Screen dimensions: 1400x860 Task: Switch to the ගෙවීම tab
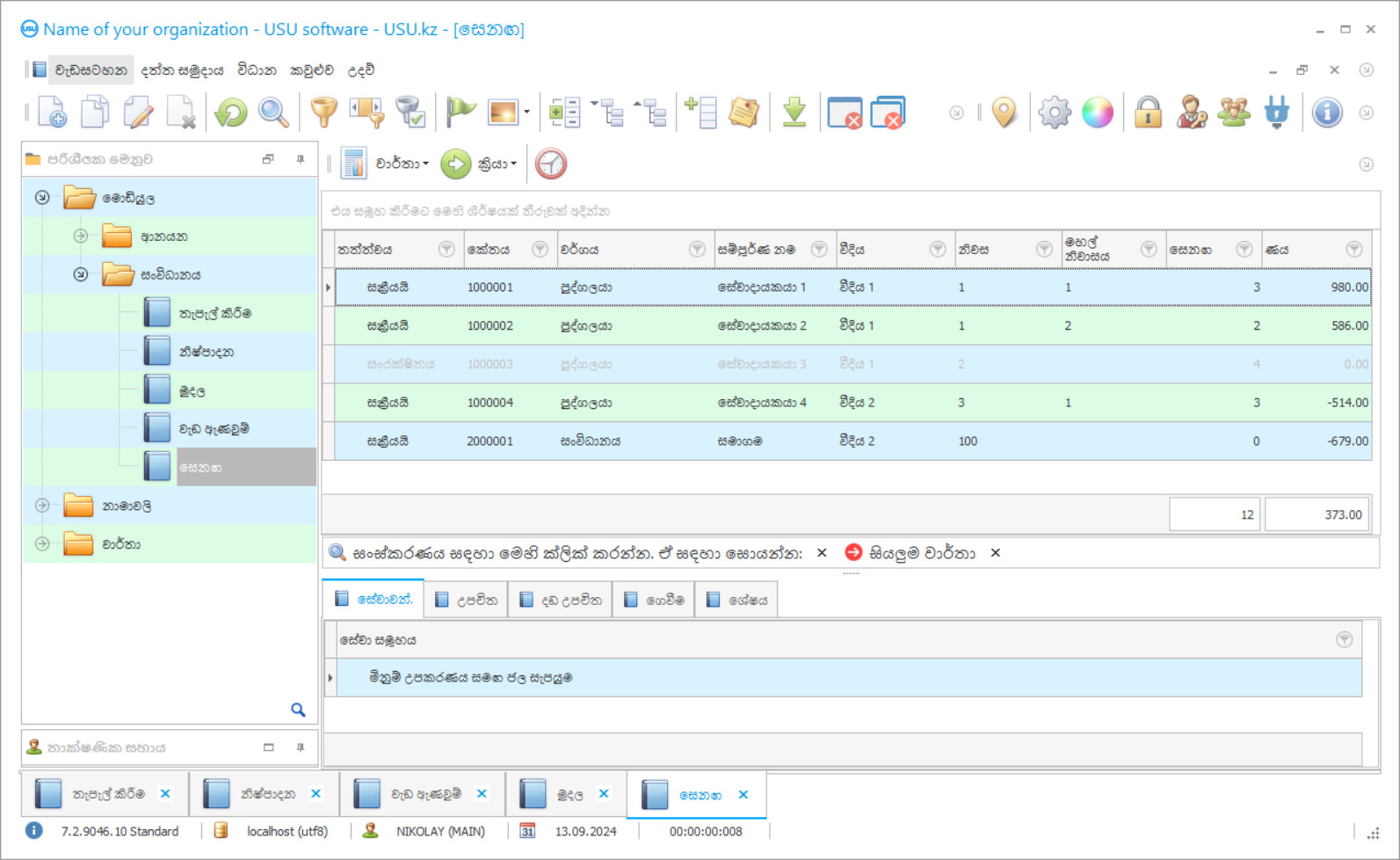pyautogui.click(x=654, y=601)
